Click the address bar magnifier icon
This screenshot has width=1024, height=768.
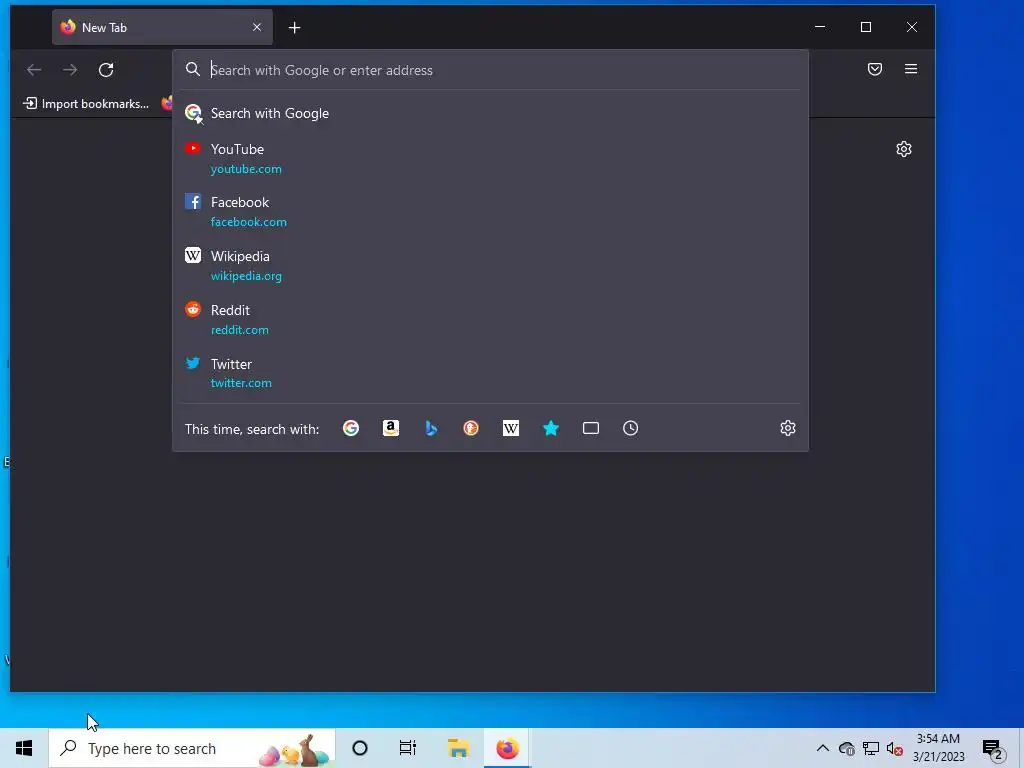tap(193, 69)
